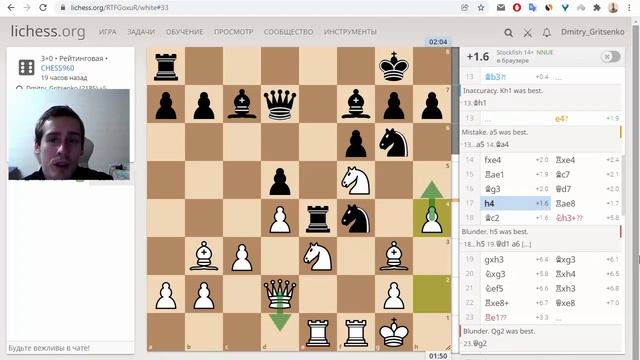Open the Gmail extension icon
The image size is (640, 360).
coord(501,7)
